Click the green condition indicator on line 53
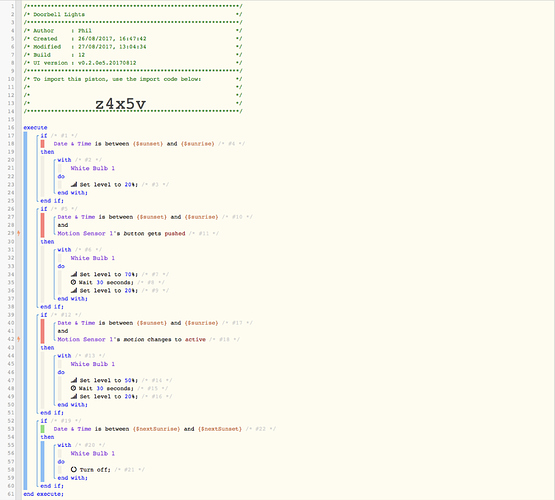This screenshot has width=555, height=500. (42, 429)
